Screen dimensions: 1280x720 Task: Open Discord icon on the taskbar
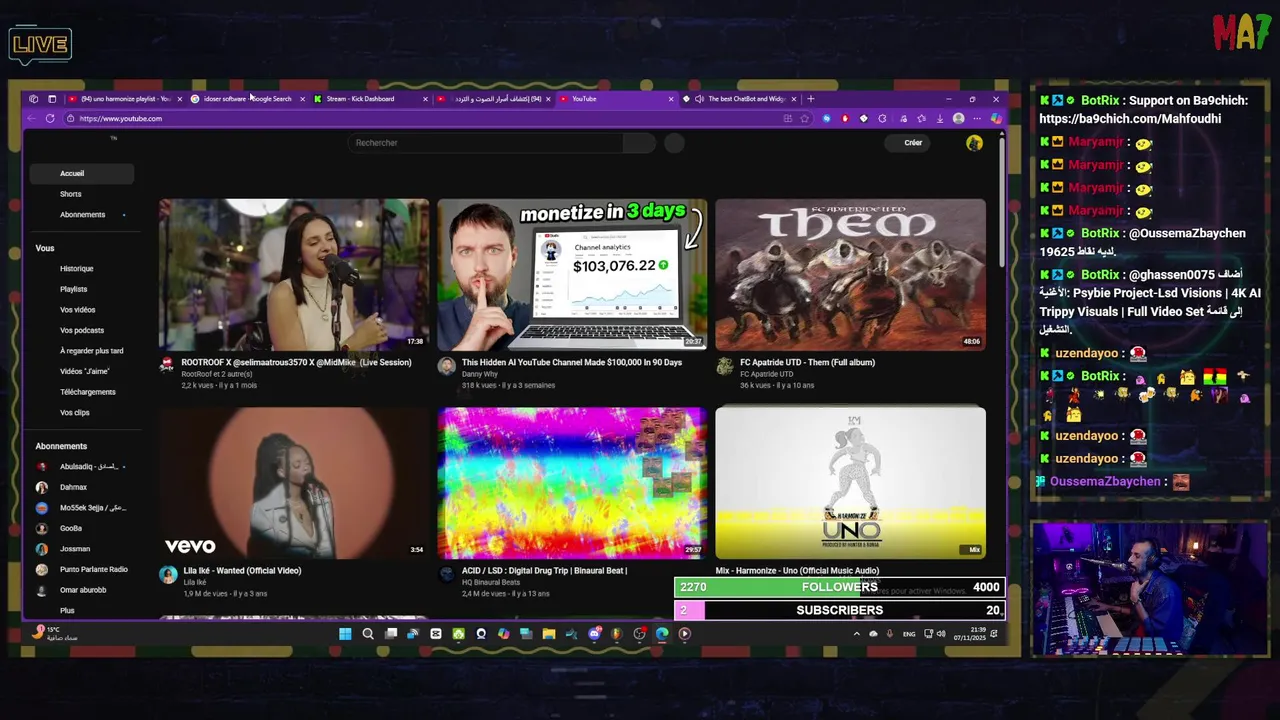click(x=595, y=633)
